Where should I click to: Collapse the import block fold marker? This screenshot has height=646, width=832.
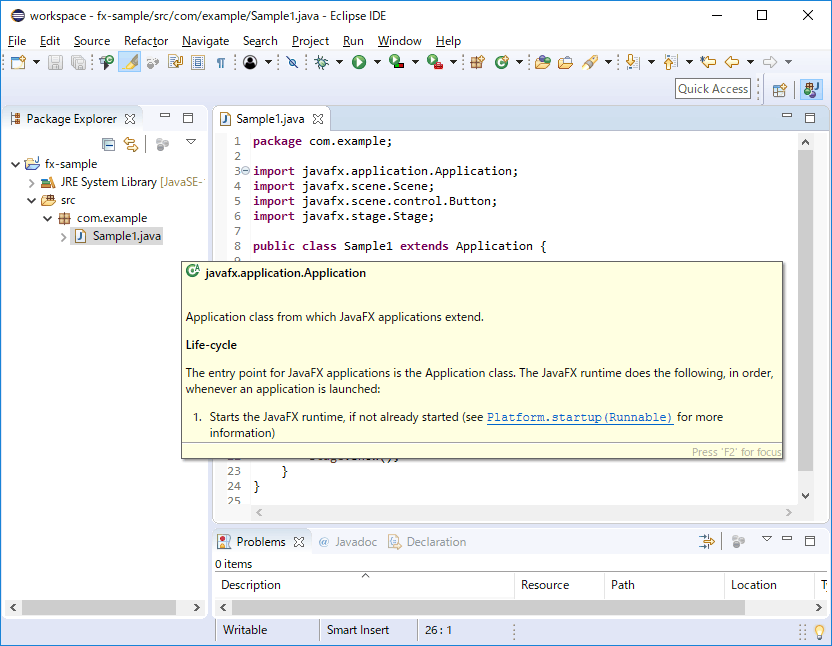pyautogui.click(x=245, y=171)
